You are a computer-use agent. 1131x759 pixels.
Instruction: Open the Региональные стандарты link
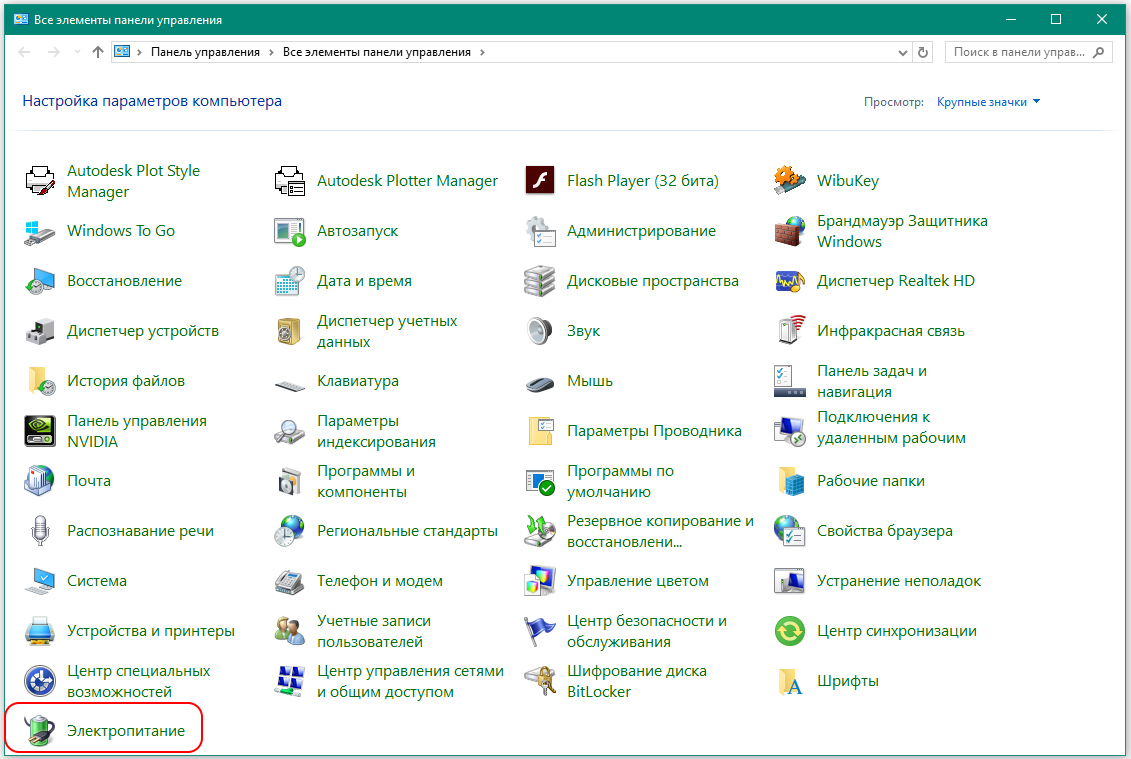tap(408, 531)
